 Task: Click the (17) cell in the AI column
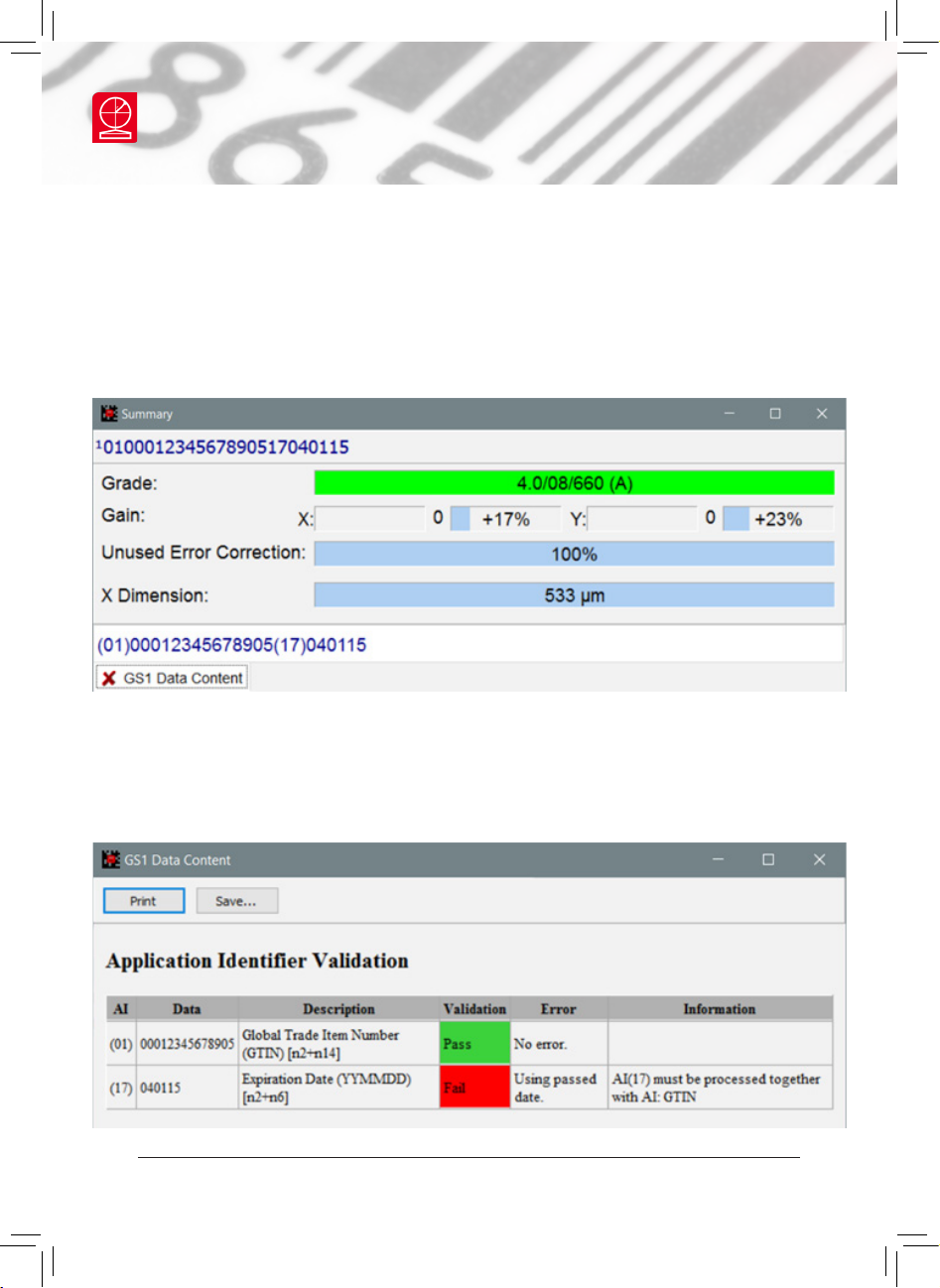[121, 1088]
